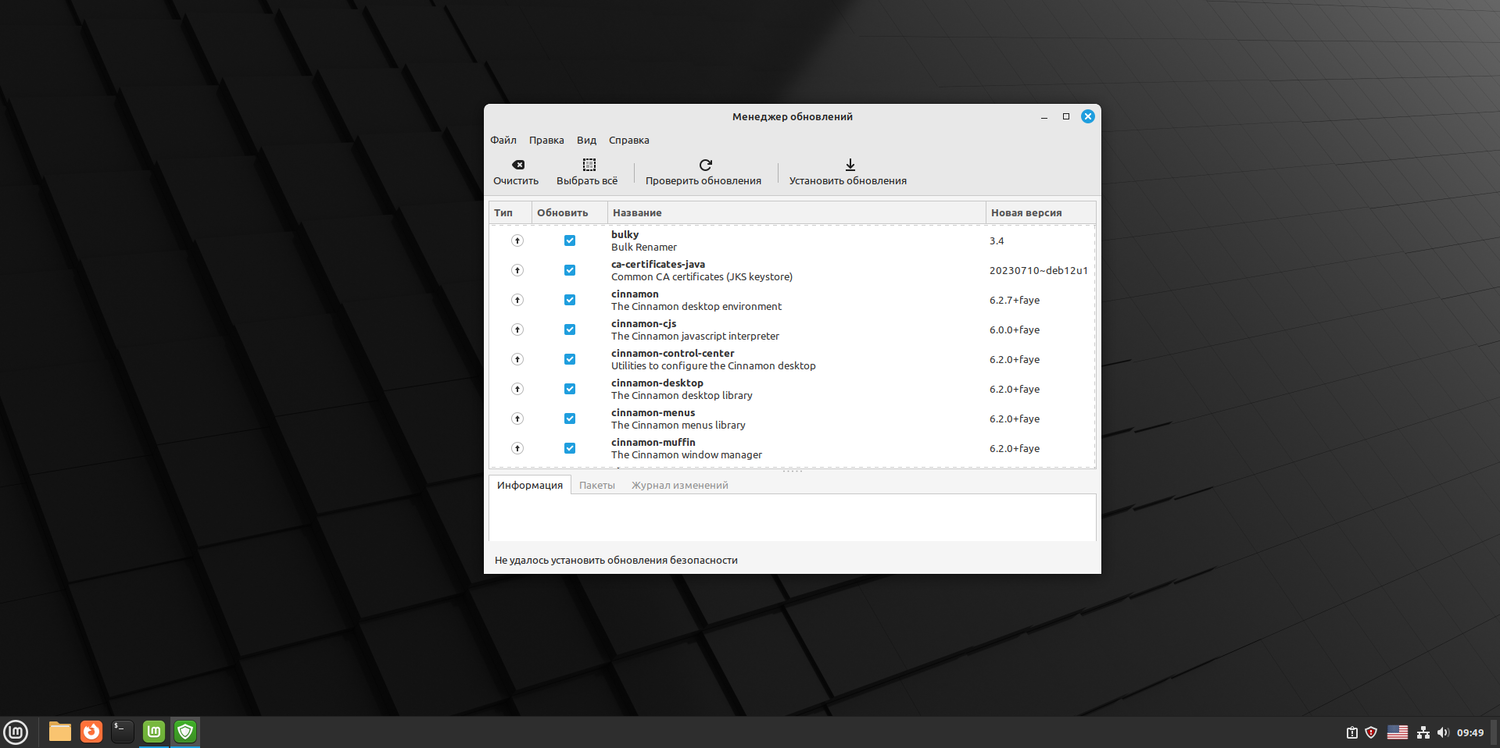The height and width of the screenshot is (748, 1500).
Task: Select the cinnamon-menus package name
Action: pos(653,413)
